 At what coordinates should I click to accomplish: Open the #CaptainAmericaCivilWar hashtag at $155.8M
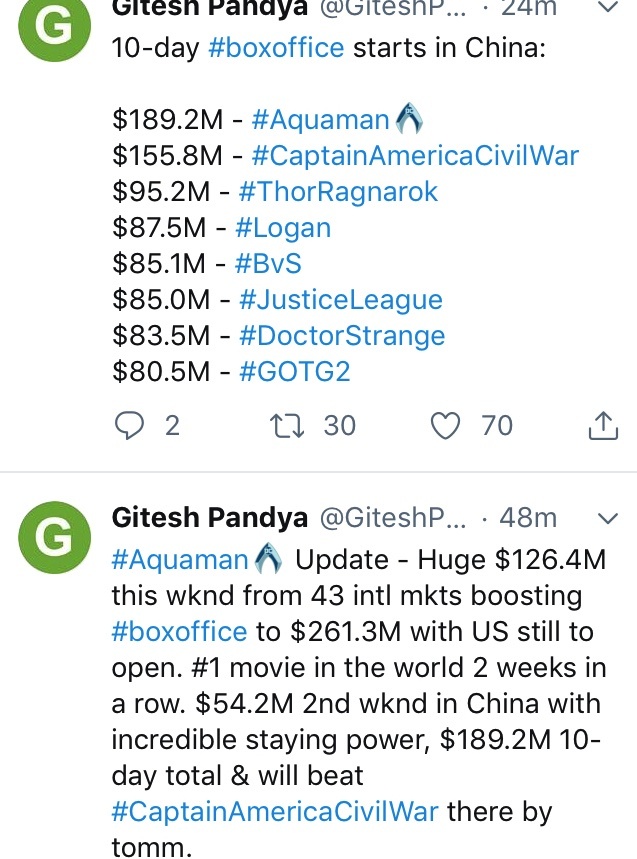pyautogui.click(x=415, y=156)
